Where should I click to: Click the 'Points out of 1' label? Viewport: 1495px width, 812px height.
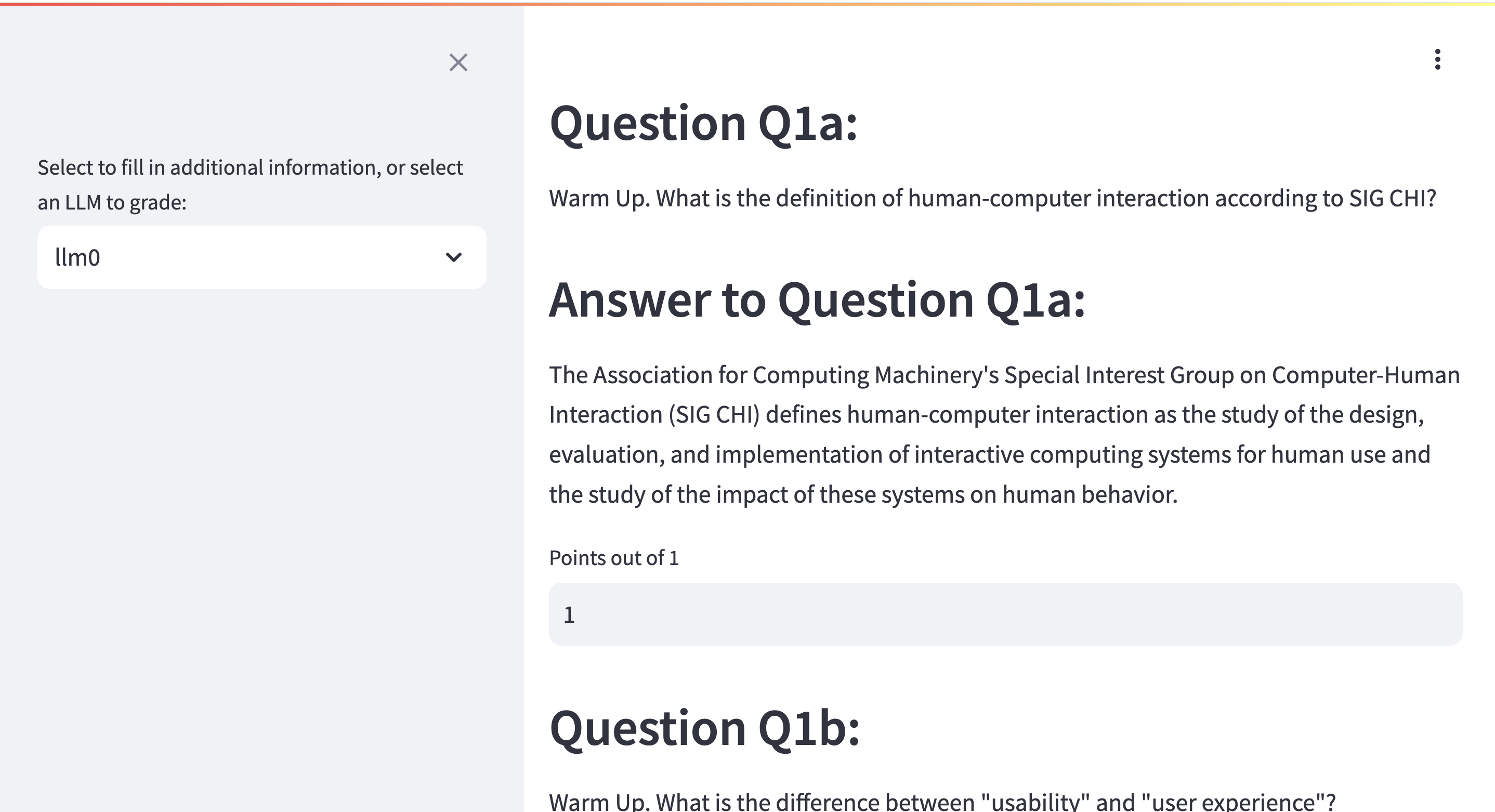click(x=613, y=558)
